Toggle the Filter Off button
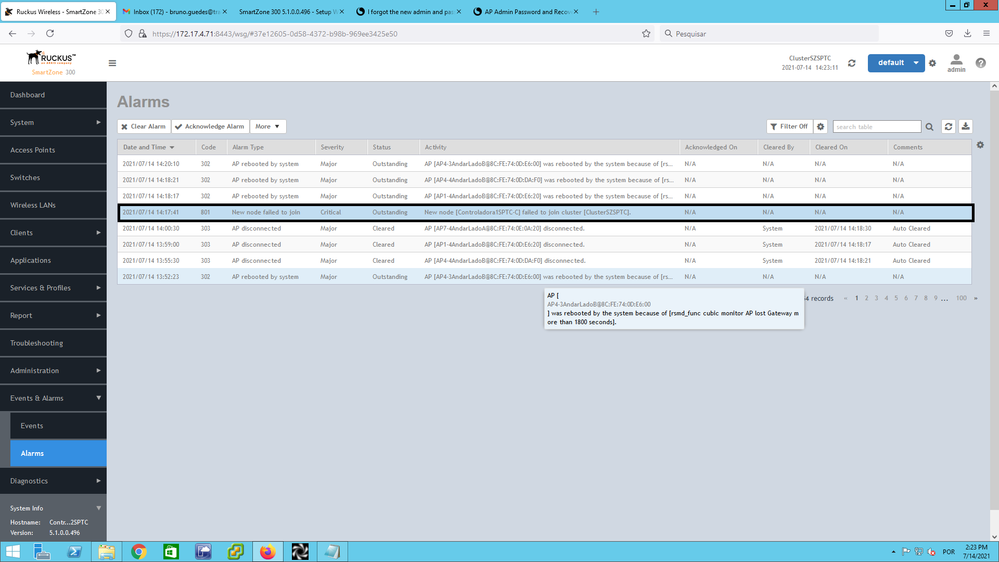Screen dimensions: 999x562 [790, 127]
